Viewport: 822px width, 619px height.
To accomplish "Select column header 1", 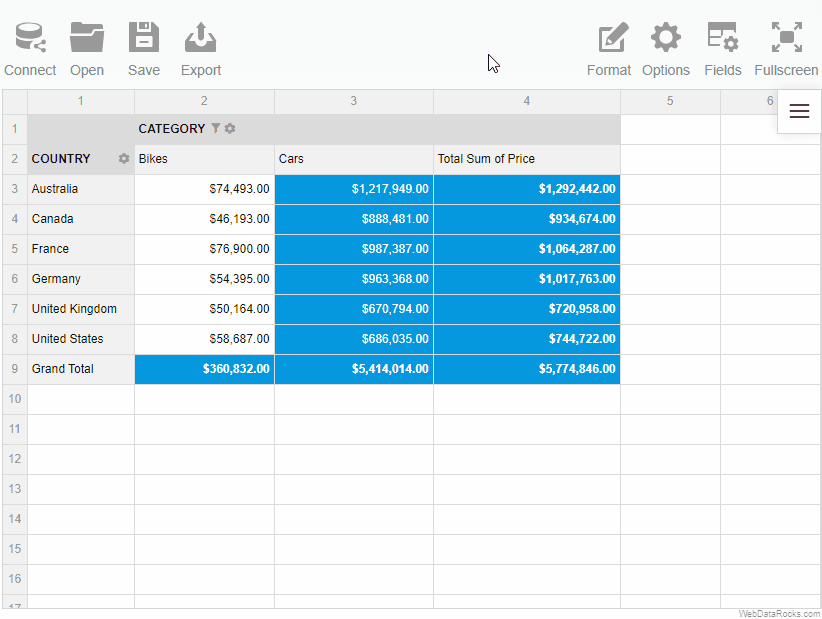I will tap(81, 101).
